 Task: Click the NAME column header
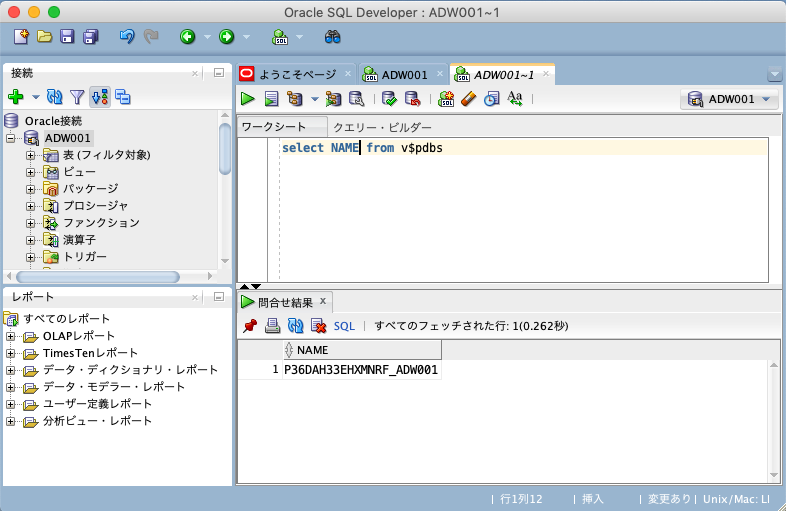312,350
